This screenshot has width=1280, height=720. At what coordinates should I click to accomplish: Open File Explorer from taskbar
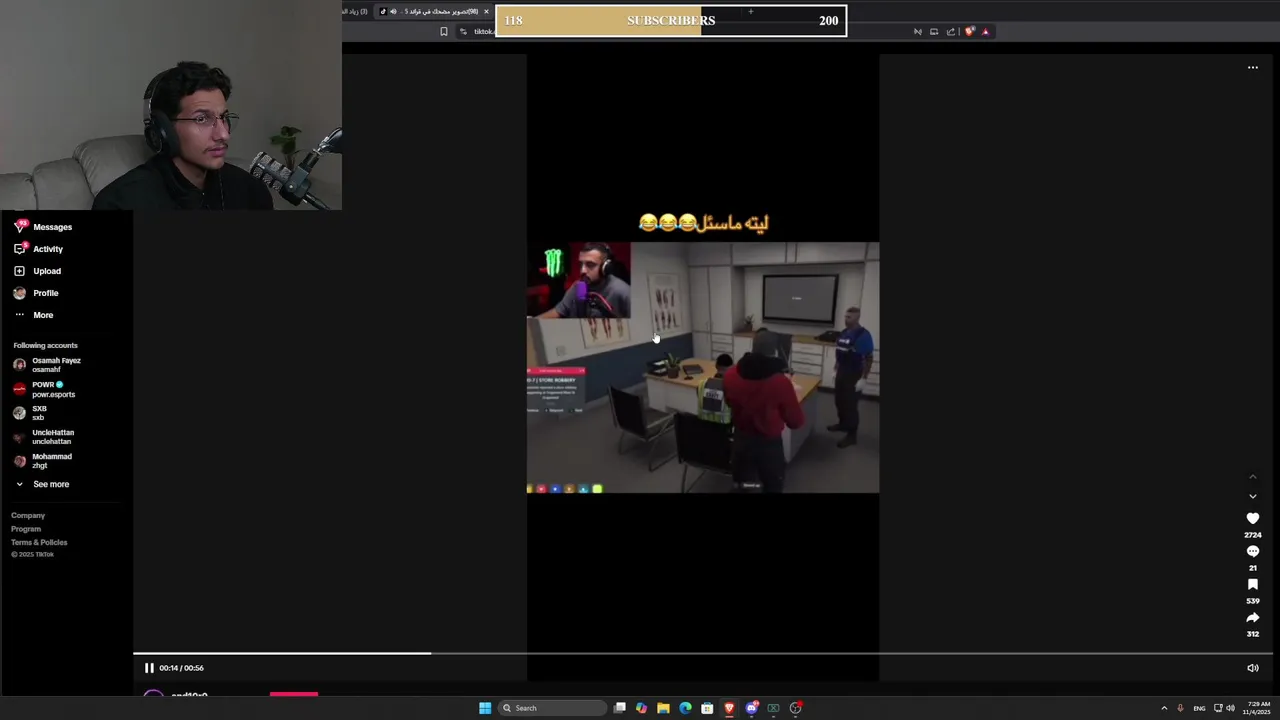point(663,708)
